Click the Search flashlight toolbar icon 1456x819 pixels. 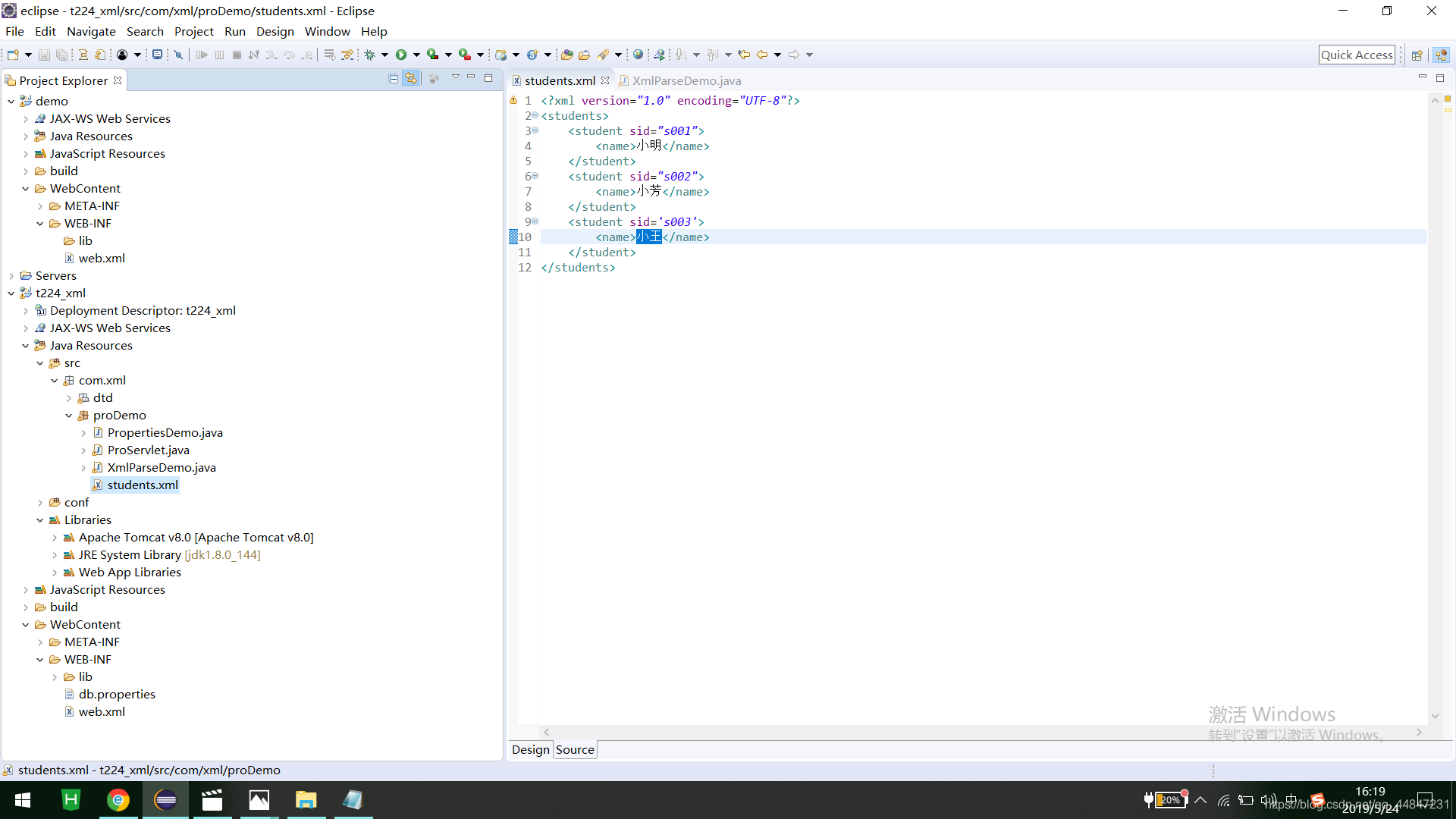pyautogui.click(x=604, y=55)
